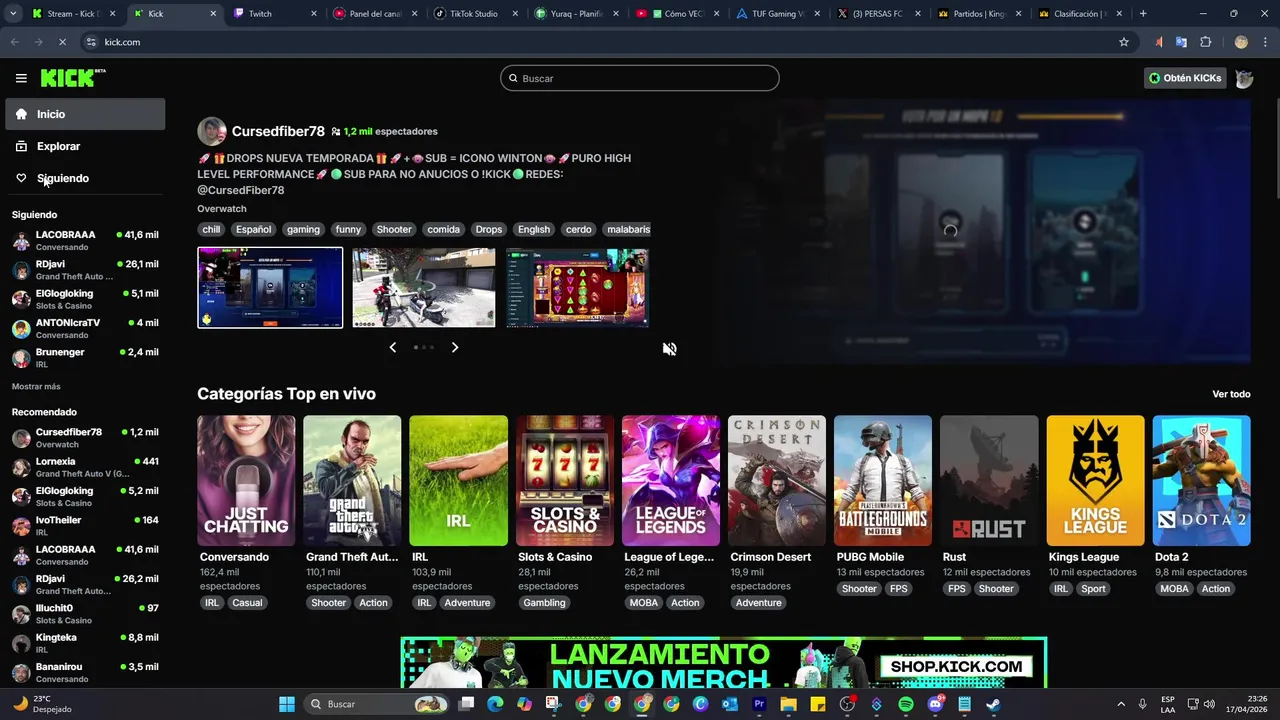The height and width of the screenshot is (720, 1280).
Task: Open Illuchit0 in the Recomendado list
Action: point(85,613)
